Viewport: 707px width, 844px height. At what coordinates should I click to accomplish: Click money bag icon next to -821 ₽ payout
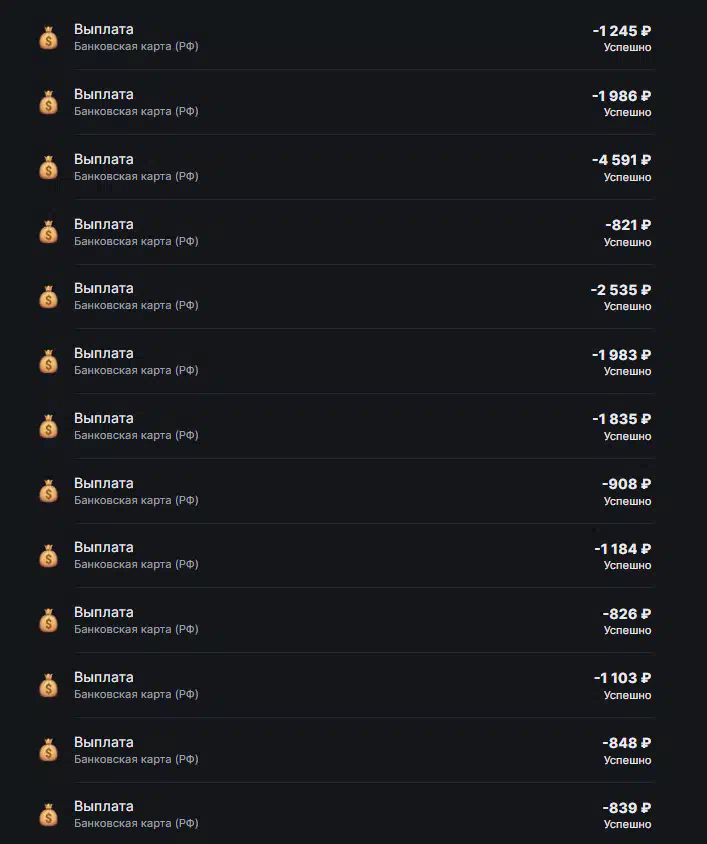pos(48,232)
